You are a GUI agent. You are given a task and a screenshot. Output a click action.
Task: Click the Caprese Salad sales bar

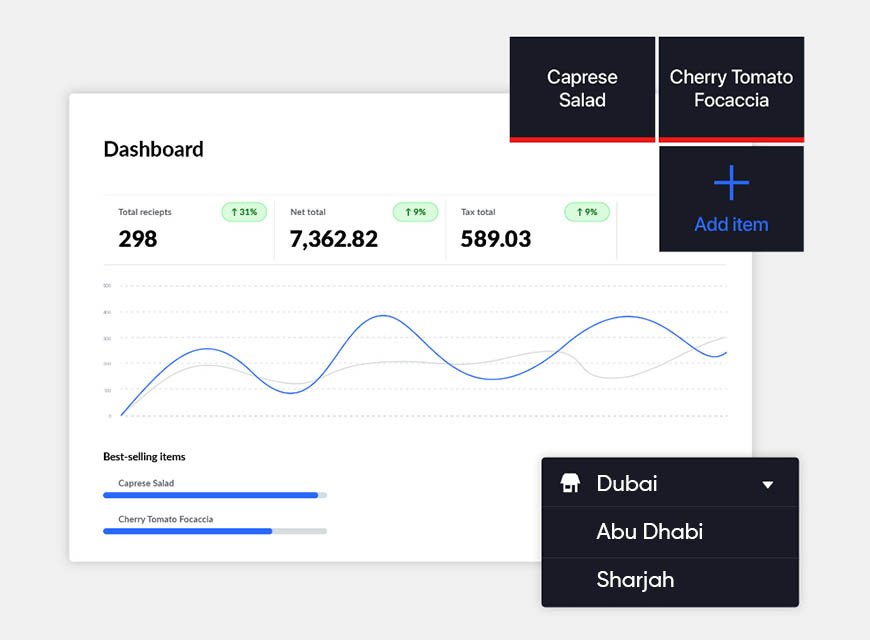[x=211, y=495]
